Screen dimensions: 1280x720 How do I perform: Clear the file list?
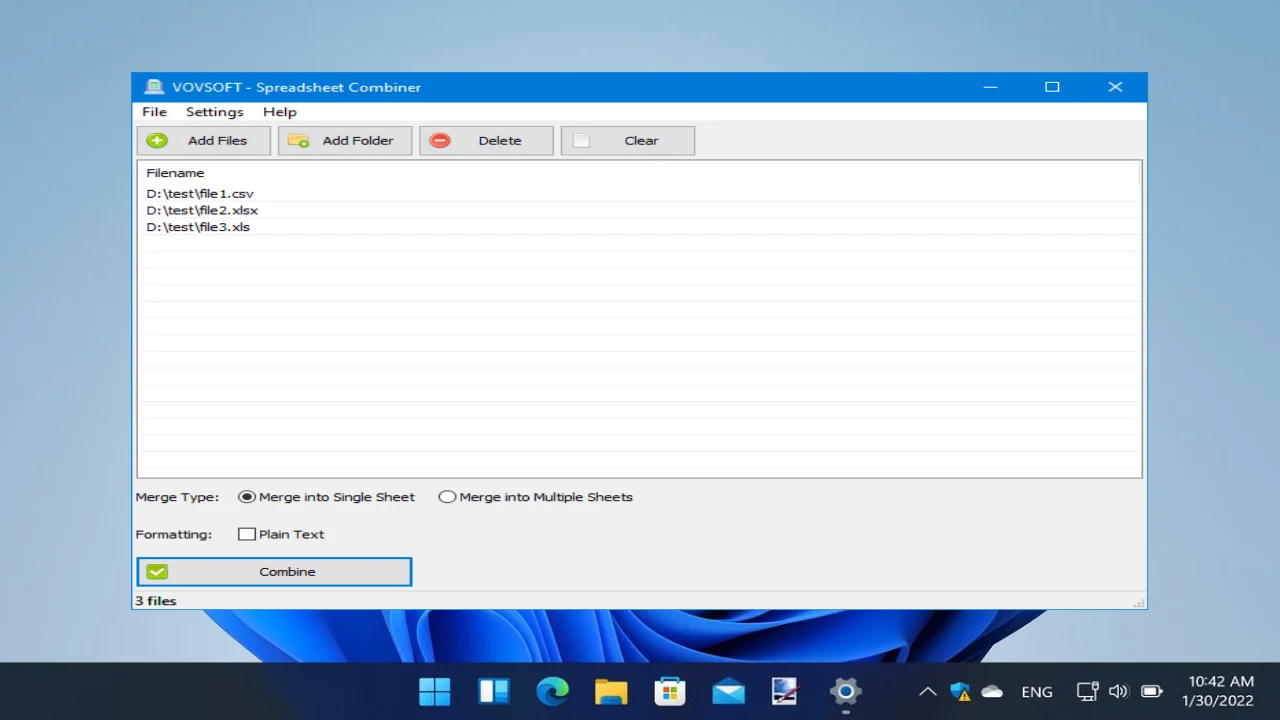click(628, 141)
